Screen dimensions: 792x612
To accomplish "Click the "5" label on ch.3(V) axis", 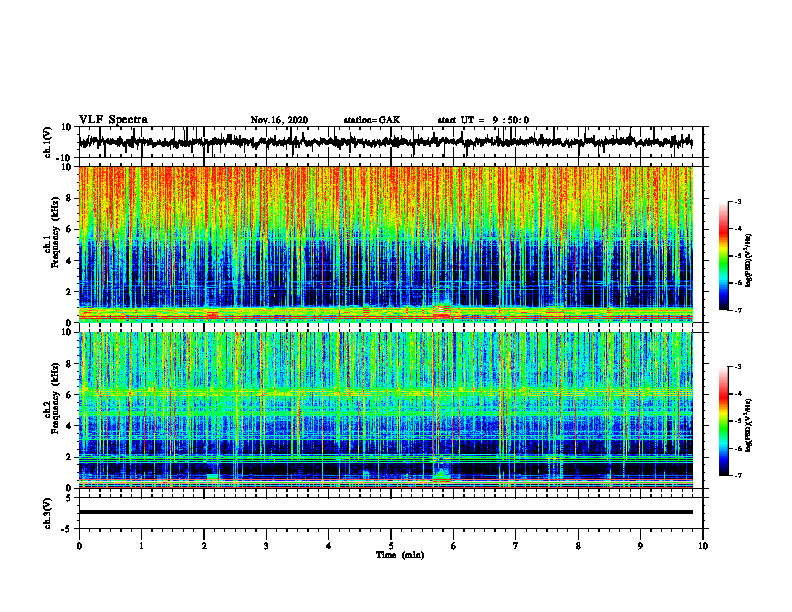I will (69, 498).
